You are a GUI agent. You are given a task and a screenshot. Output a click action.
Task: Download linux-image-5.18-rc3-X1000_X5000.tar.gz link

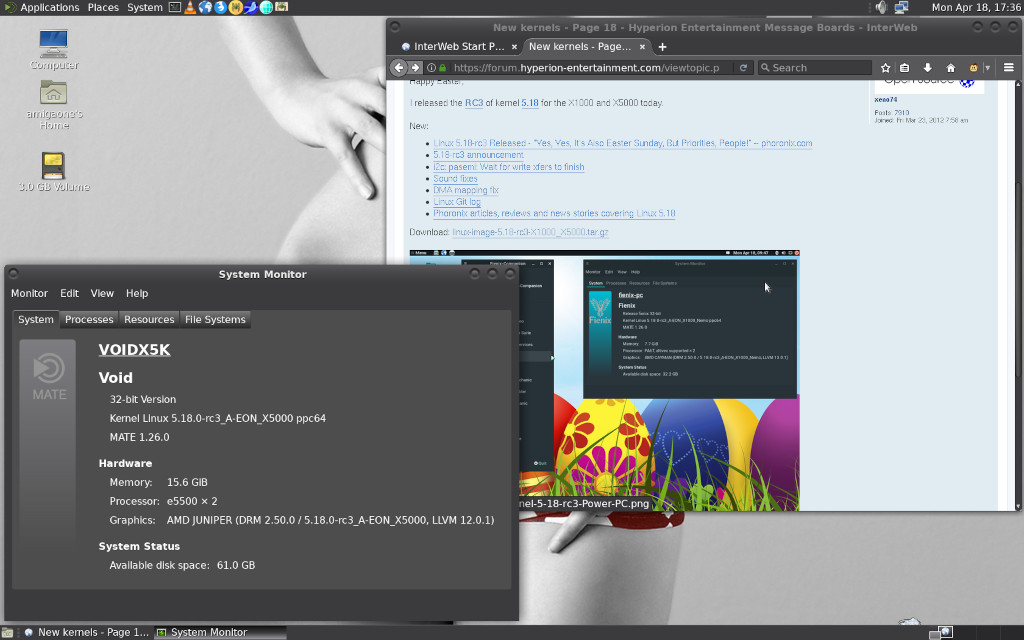point(530,232)
